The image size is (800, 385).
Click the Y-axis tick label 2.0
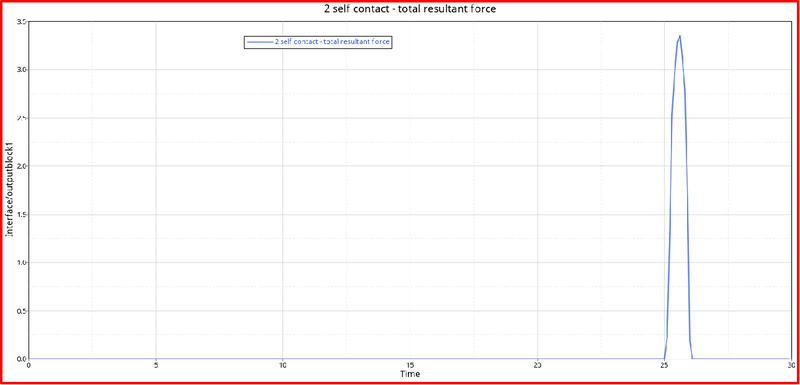point(21,166)
